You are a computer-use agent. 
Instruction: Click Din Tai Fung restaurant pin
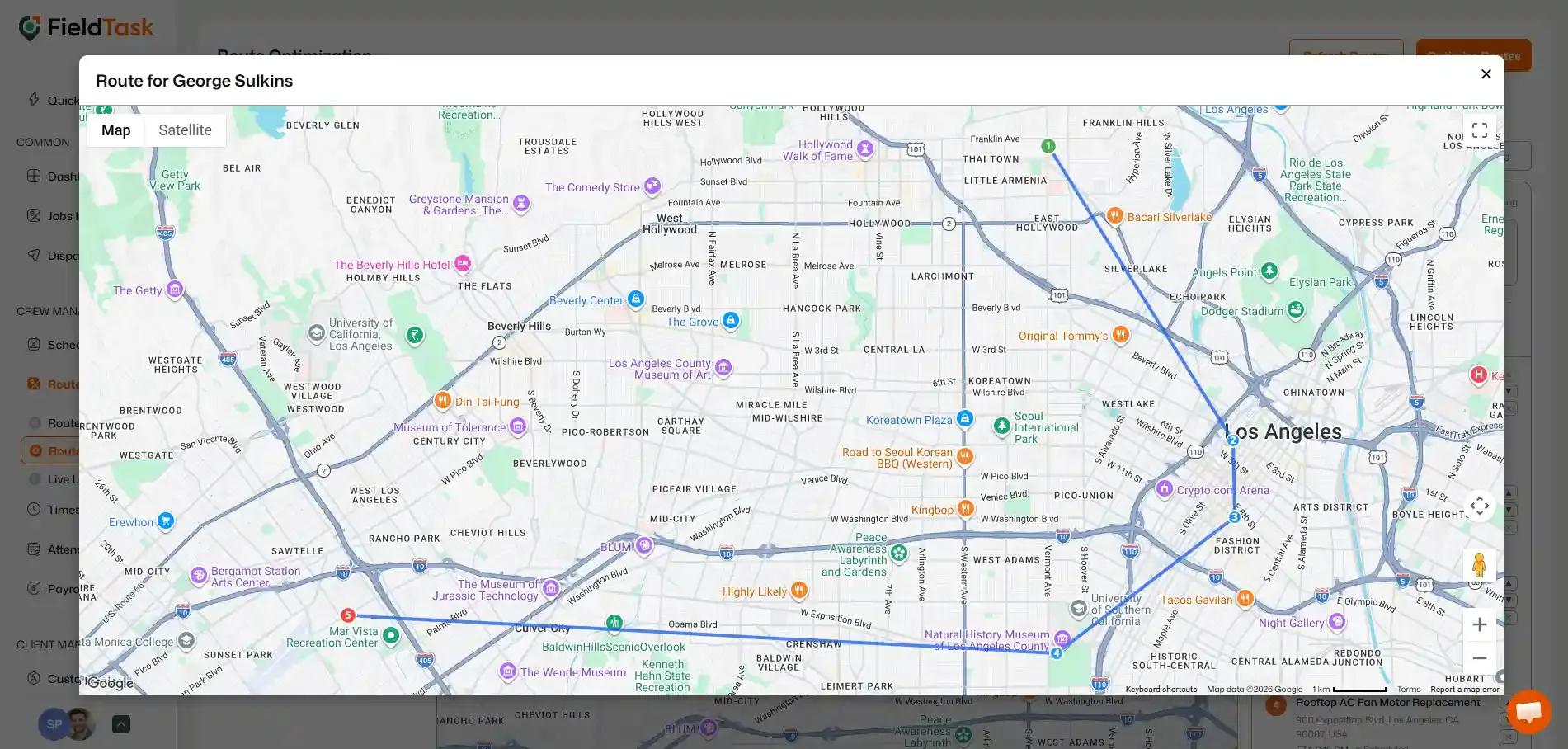click(x=442, y=401)
